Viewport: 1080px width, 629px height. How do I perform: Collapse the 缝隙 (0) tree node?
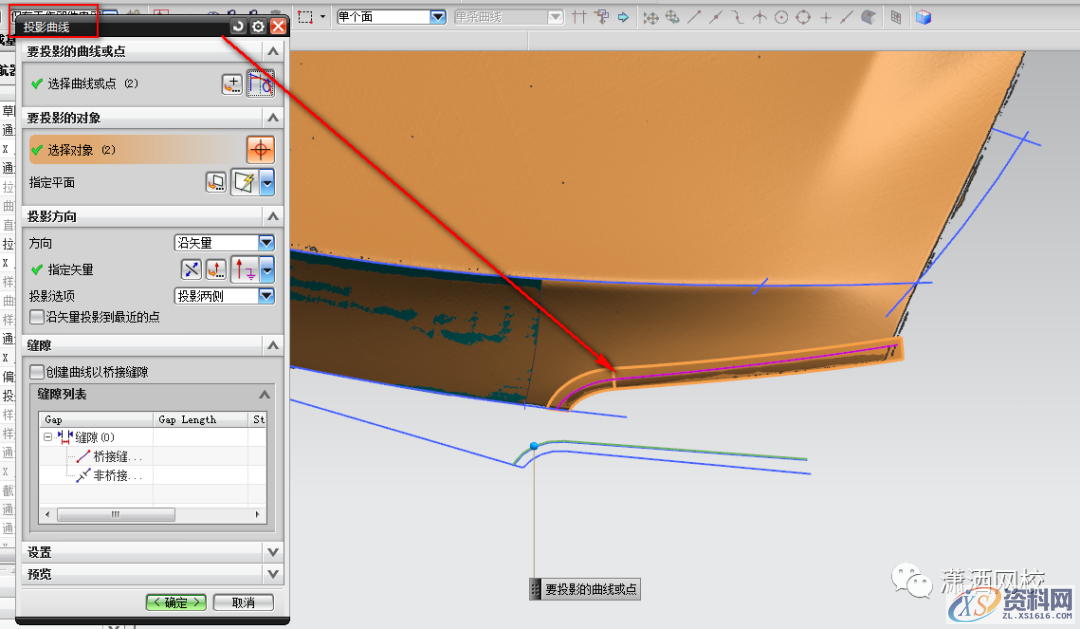pyautogui.click(x=49, y=437)
